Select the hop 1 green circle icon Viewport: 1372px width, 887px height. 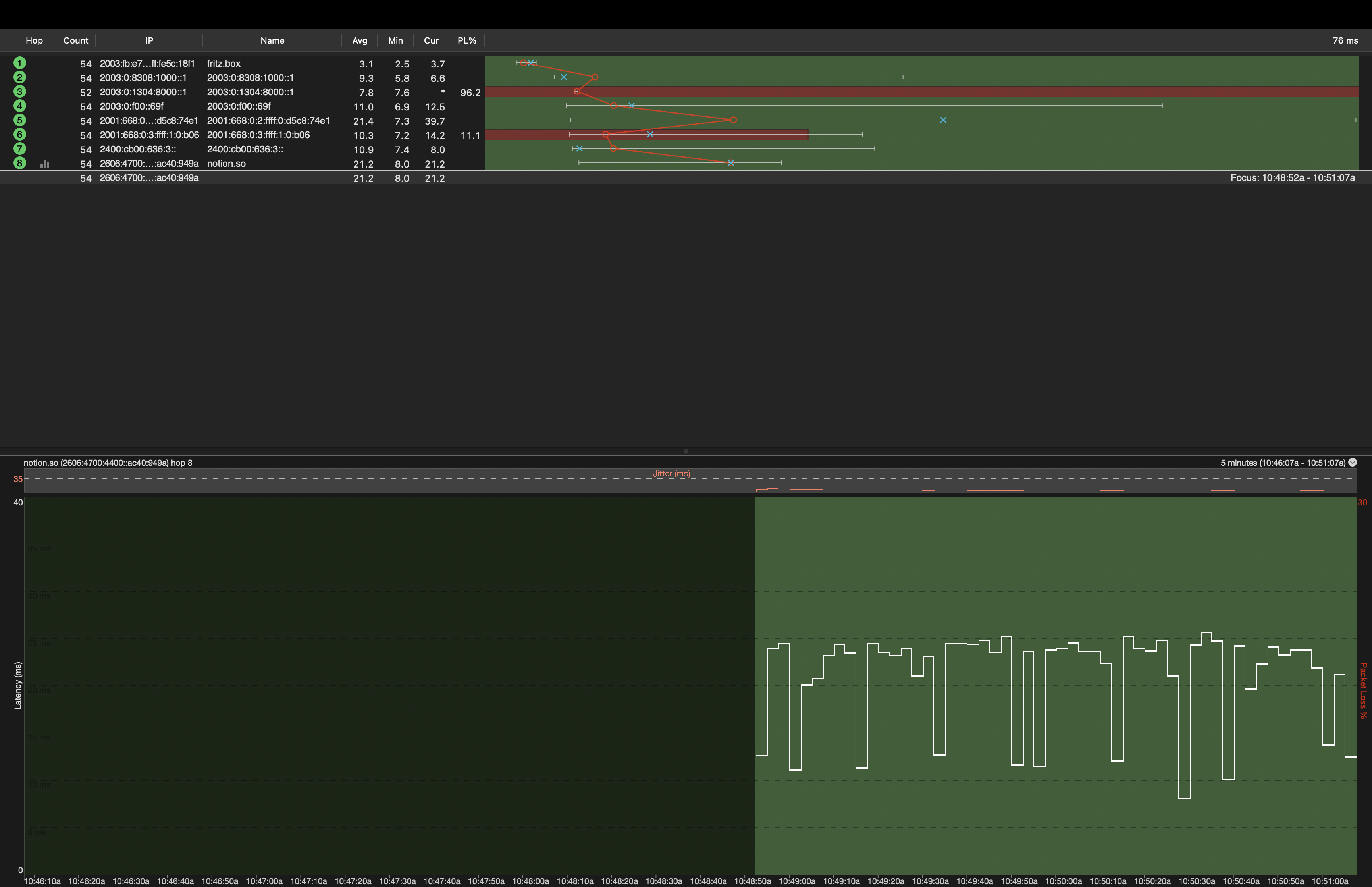pos(19,63)
